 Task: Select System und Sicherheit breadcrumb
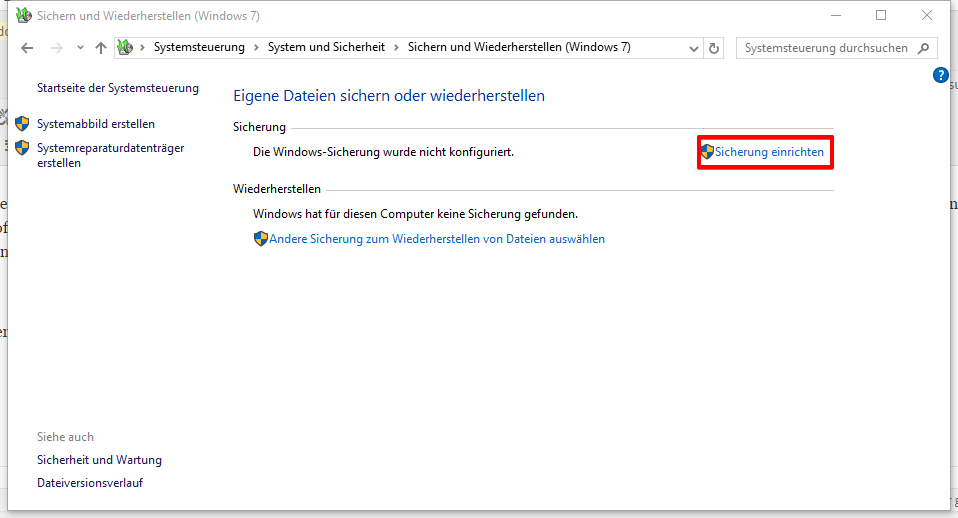326,47
